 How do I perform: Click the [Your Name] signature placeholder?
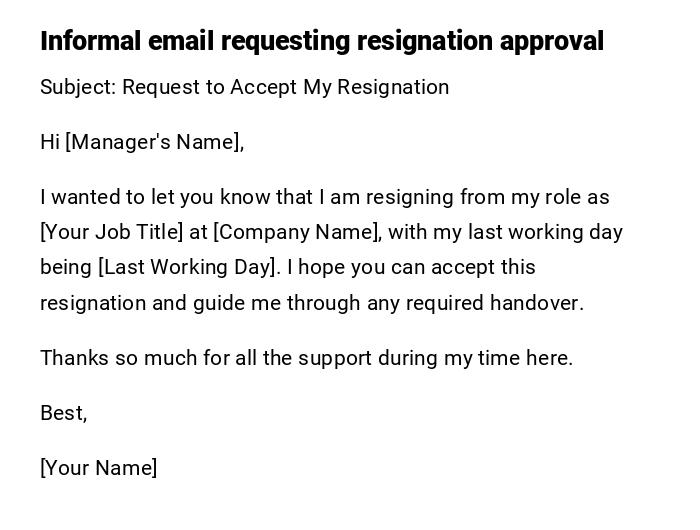point(98,468)
